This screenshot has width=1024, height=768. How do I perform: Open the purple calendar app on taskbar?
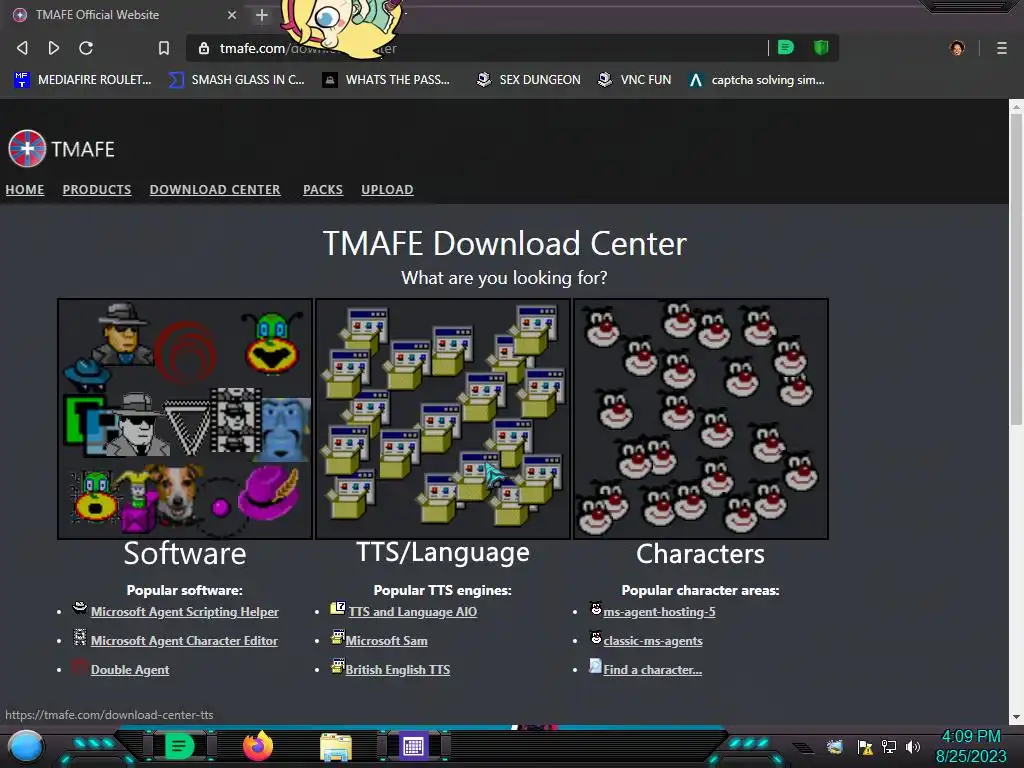pyautogui.click(x=413, y=746)
